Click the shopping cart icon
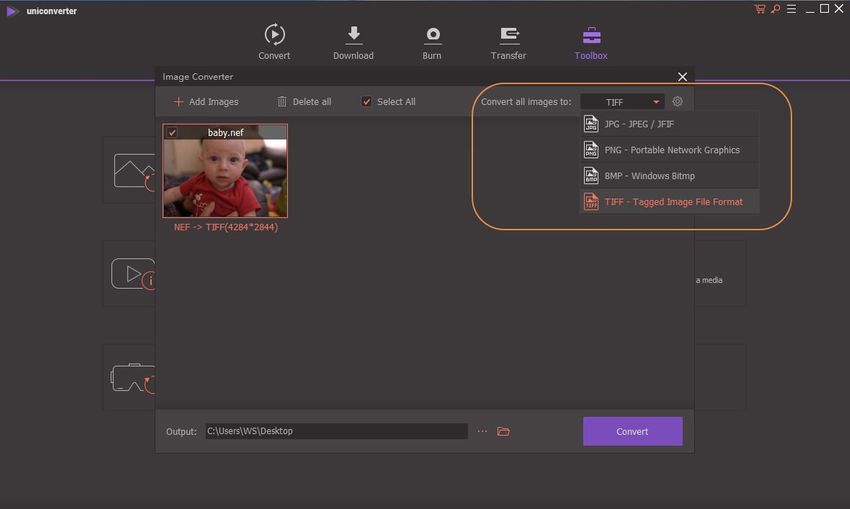 [760, 9]
